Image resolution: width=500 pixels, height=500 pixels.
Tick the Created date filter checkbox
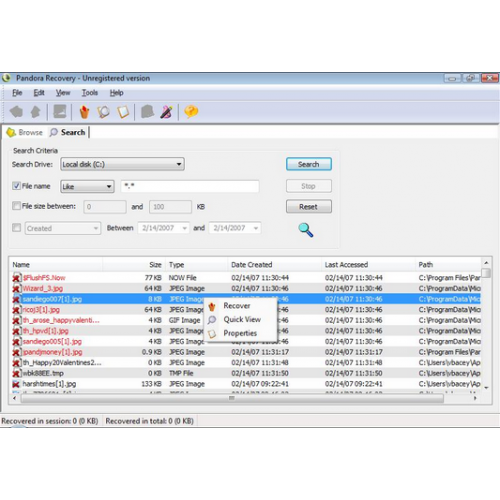[16, 228]
